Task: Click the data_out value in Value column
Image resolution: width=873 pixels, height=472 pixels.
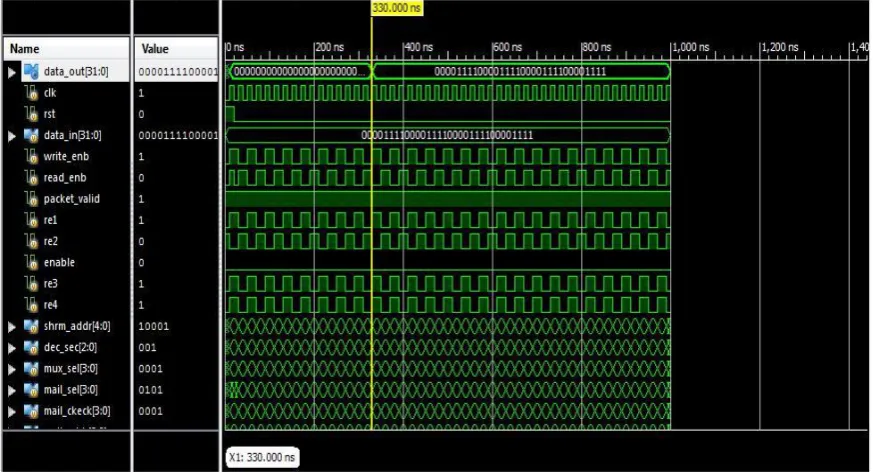Action: [178, 71]
